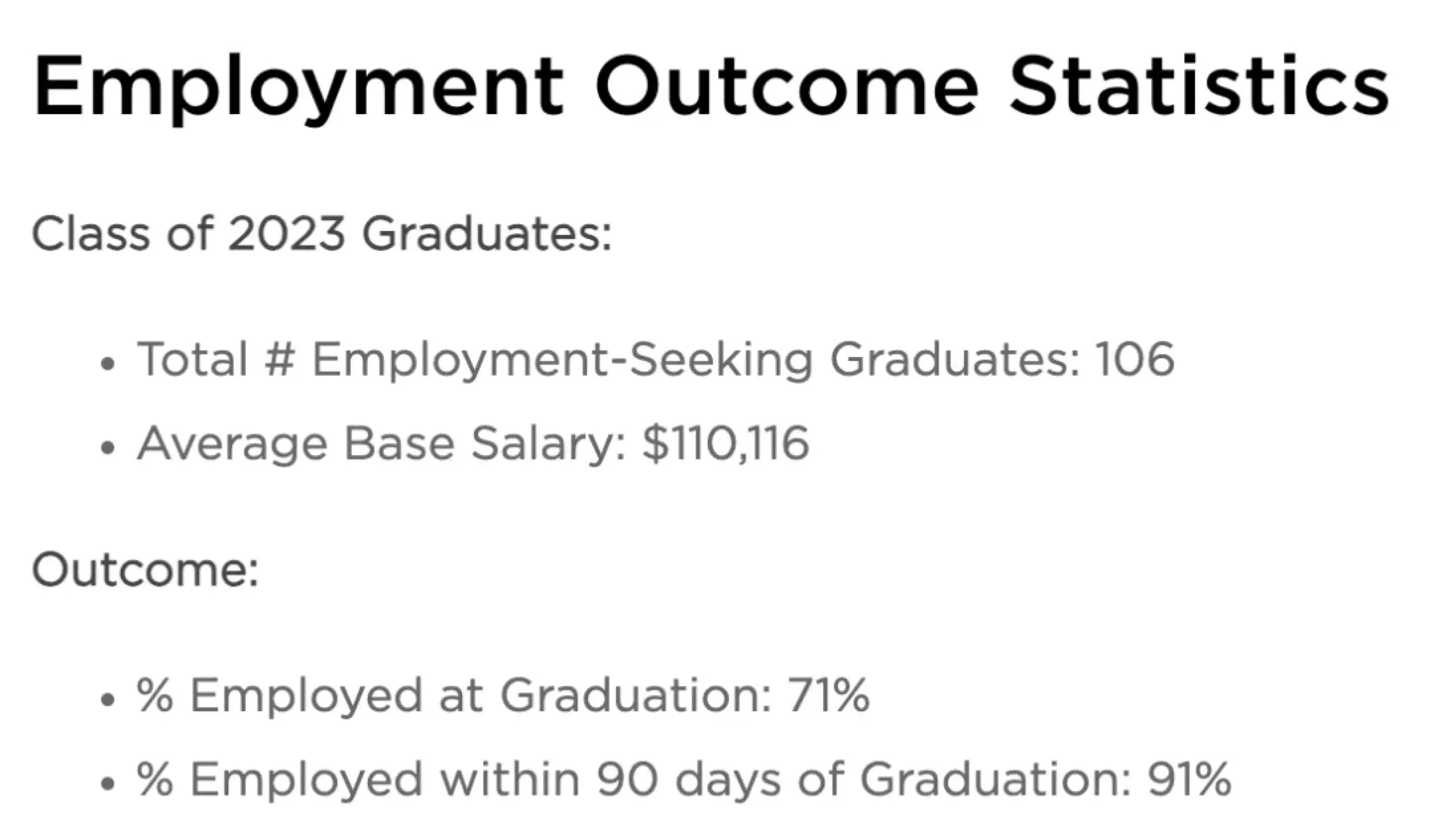The height and width of the screenshot is (840, 1434).
Task: Click the 91% value
Action: click(1190, 779)
